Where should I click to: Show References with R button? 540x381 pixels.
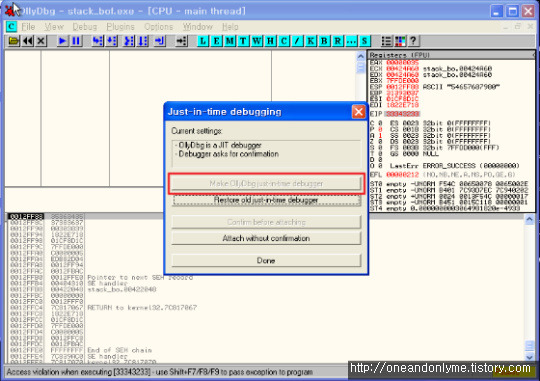[338, 41]
